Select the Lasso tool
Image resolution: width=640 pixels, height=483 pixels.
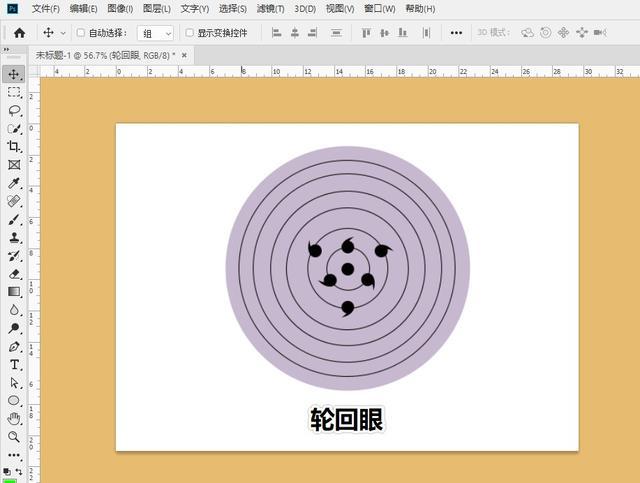pyautogui.click(x=14, y=110)
